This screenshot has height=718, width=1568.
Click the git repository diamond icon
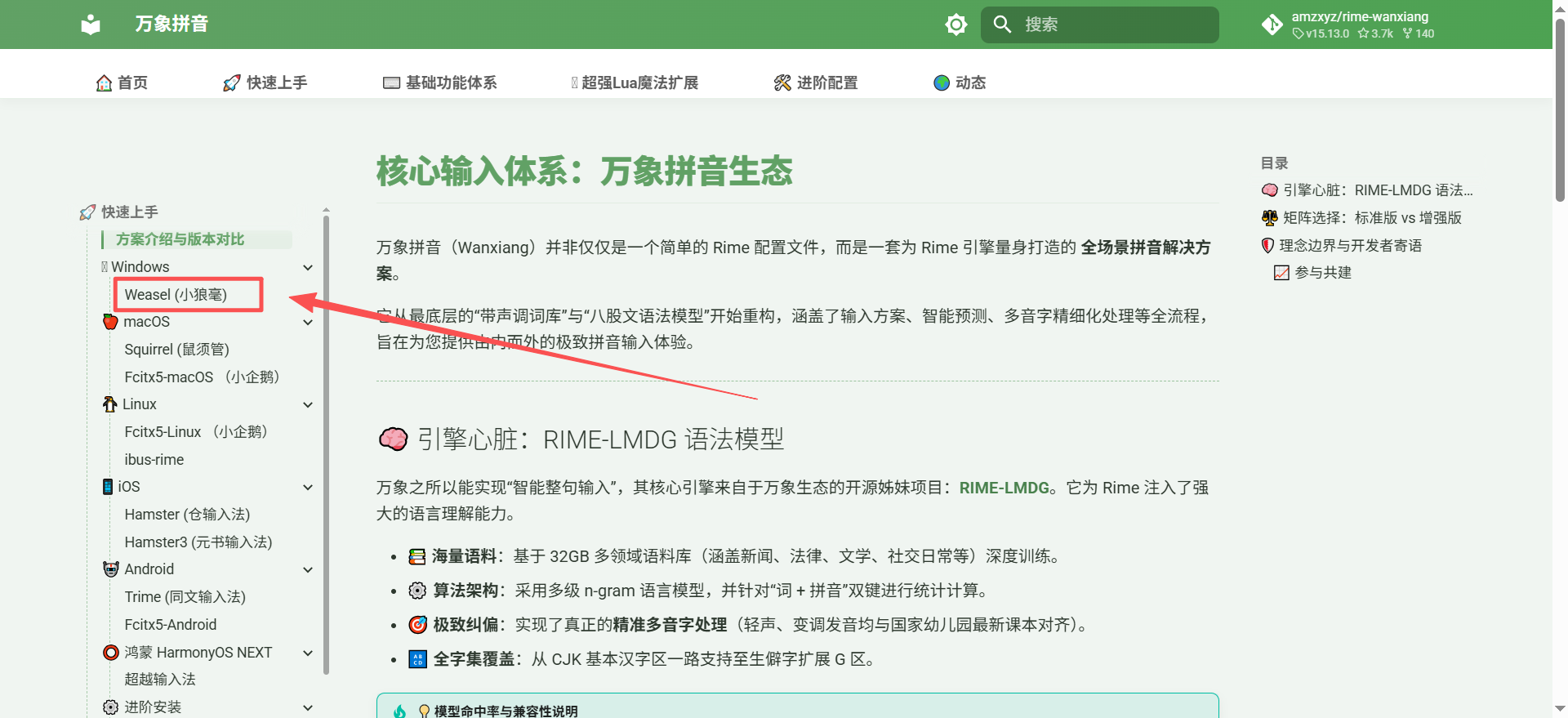tap(1272, 25)
